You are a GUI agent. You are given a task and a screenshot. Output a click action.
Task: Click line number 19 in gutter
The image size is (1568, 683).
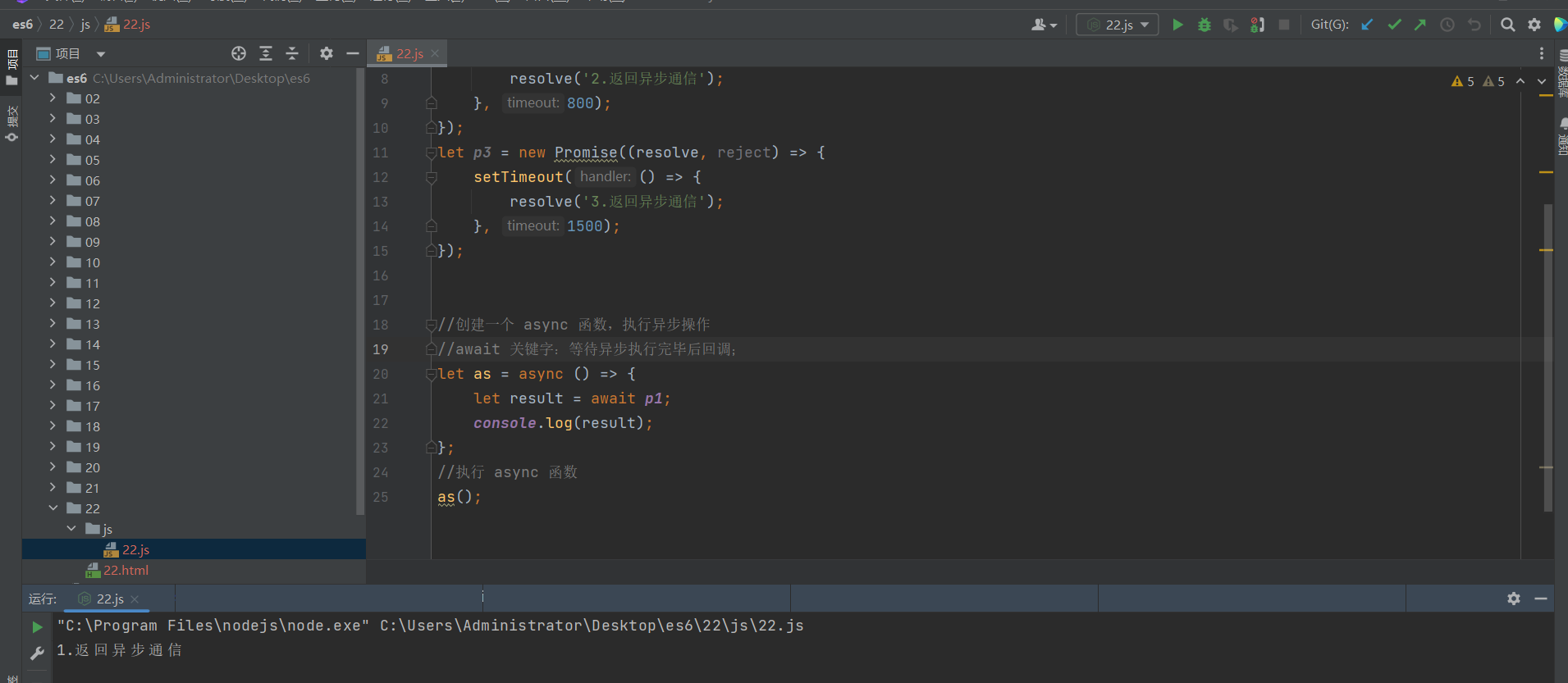click(x=381, y=349)
